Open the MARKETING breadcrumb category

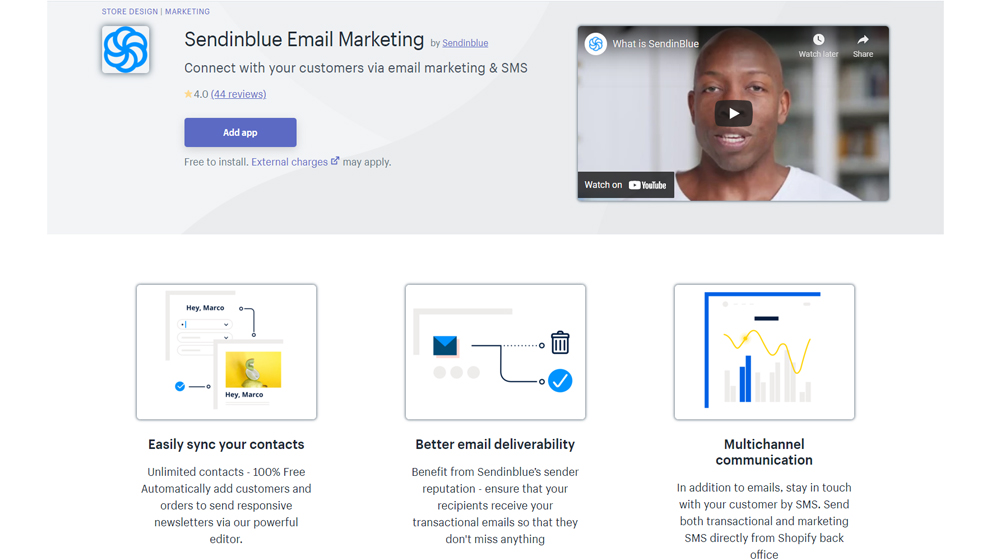(x=188, y=11)
